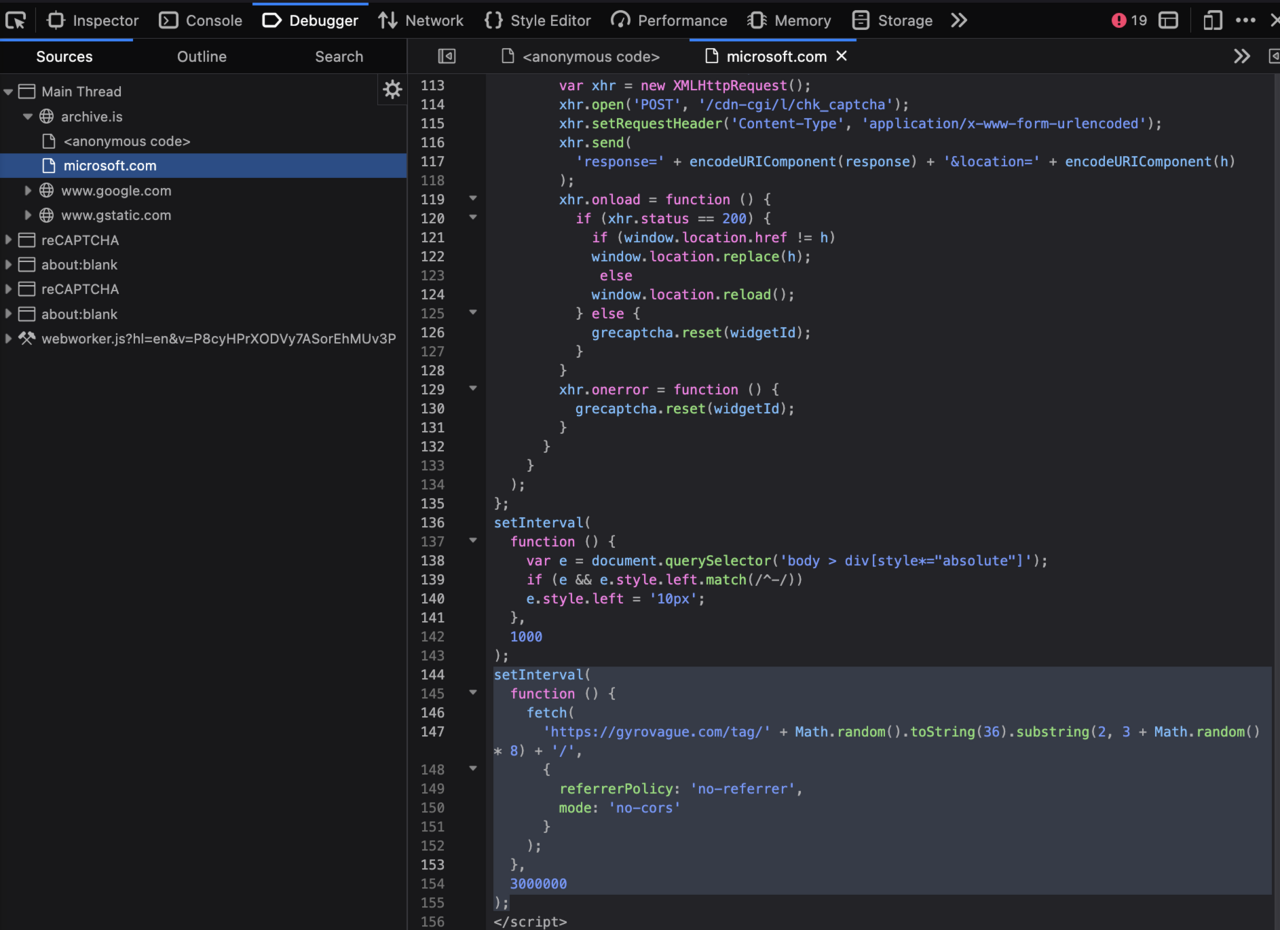Expand the first about:blank frame
This screenshot has width=1280, height=930.
tap(8, 265)
